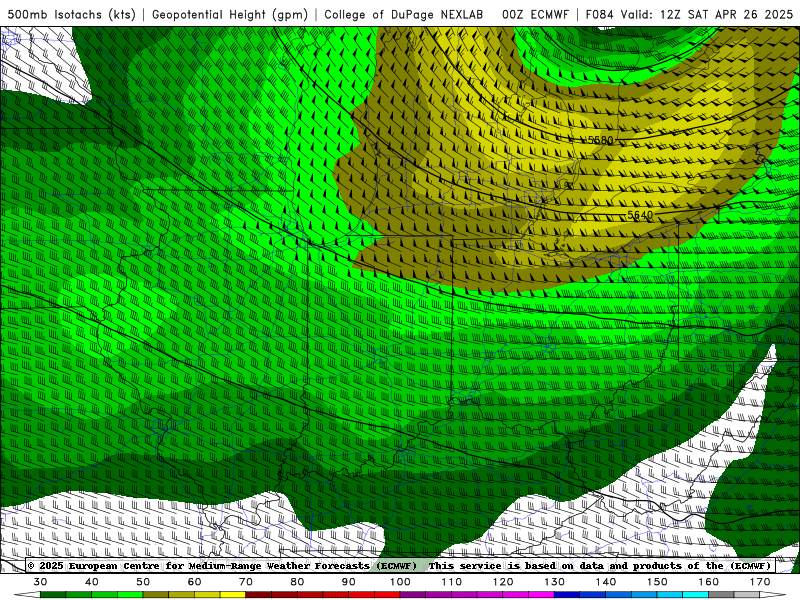The image size is (800, 600).
Task: Click the 130 label on the colorbar
Action: click(x=554, y=582)
